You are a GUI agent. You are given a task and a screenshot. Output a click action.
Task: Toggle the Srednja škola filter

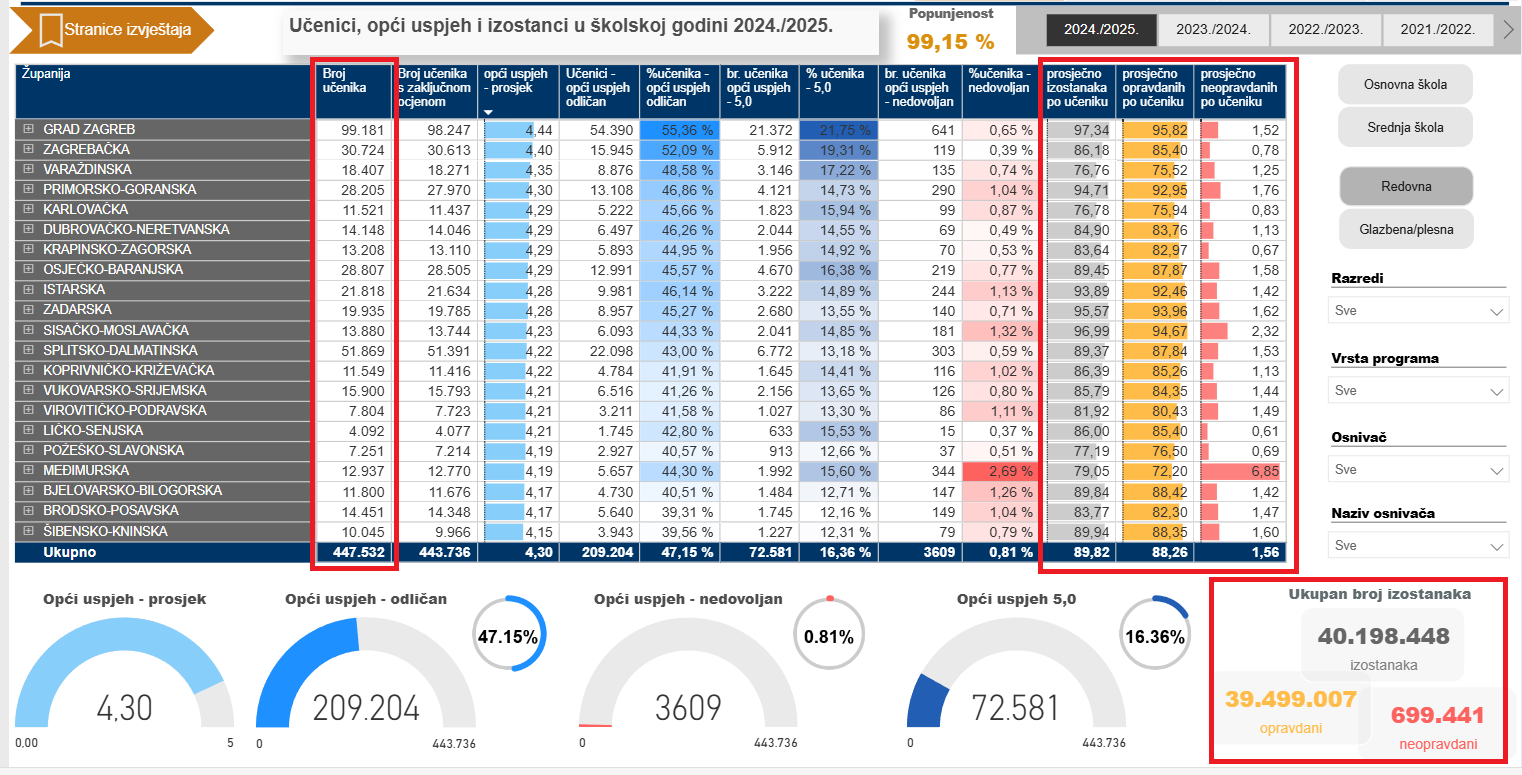pyautogui.click(x=1405, y=127)
